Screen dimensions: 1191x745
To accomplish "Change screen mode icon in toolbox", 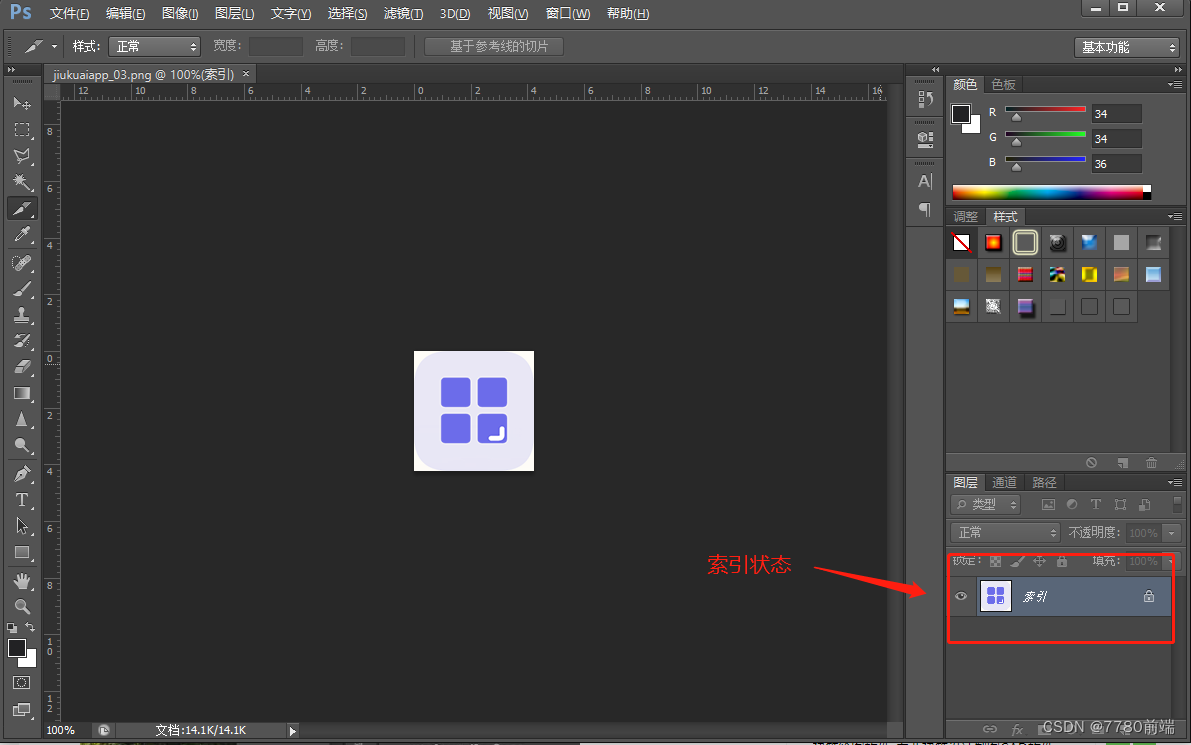I will (x=22, y=710).
